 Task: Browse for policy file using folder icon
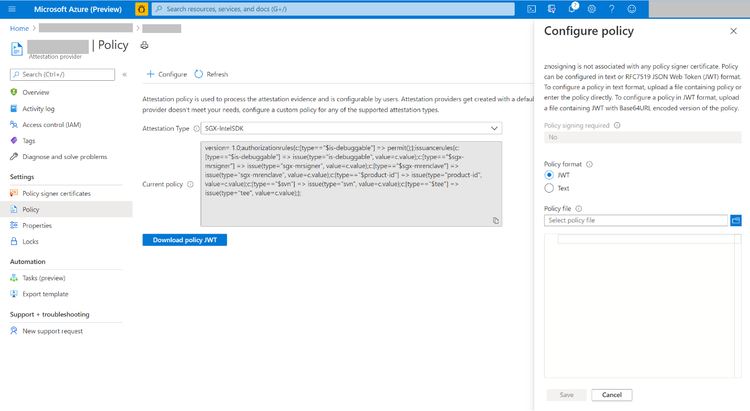coord(736,220)
